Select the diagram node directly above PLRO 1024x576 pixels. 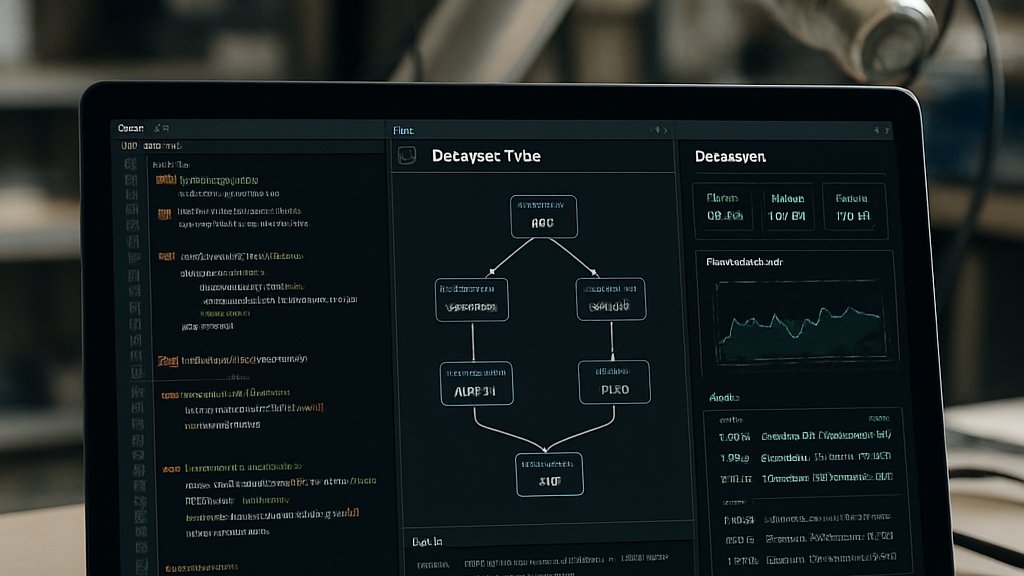click(x=611, y=299)
